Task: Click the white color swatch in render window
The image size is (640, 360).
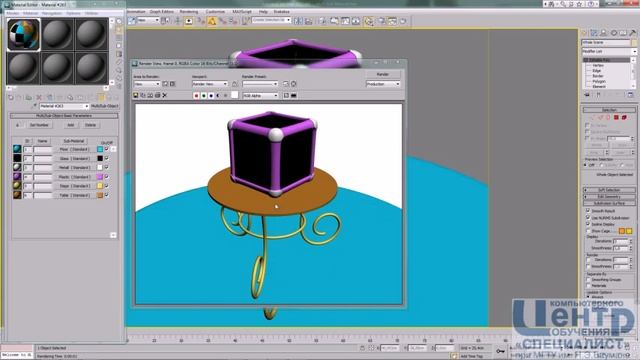Action: click(235, 95)
